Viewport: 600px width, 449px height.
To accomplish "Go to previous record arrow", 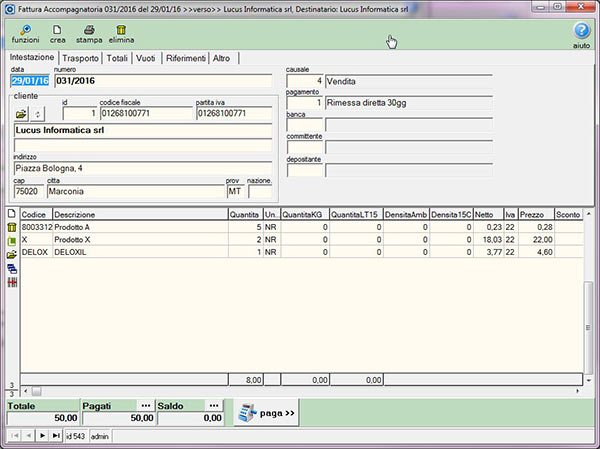I will 28,436.
